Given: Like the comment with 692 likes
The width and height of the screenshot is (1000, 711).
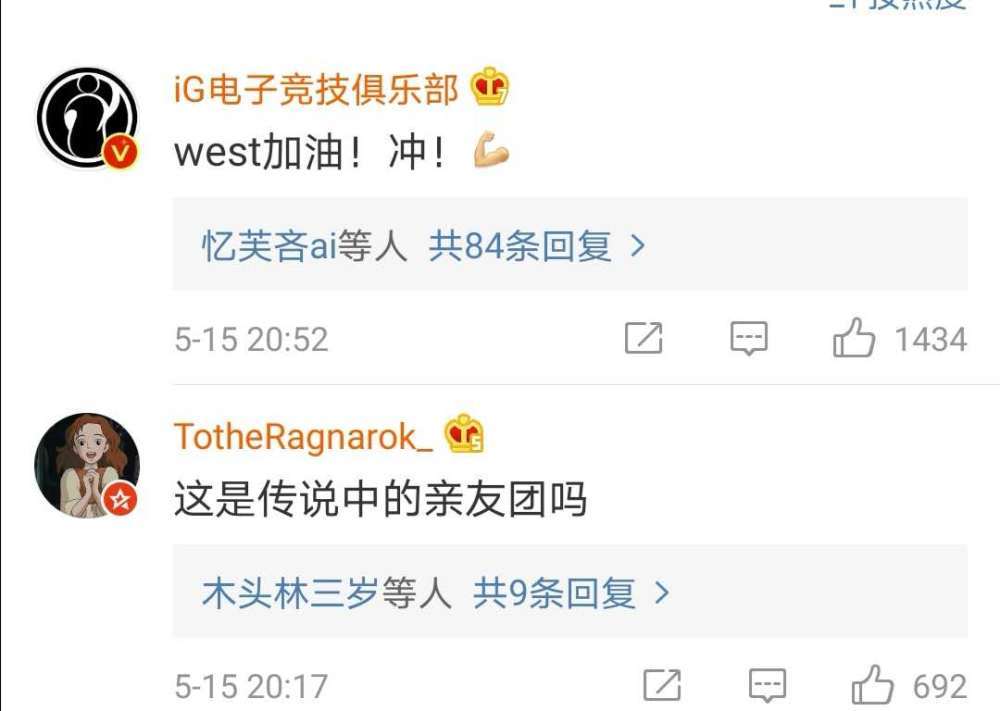Looking at the screenshot, I should point(909,685).
